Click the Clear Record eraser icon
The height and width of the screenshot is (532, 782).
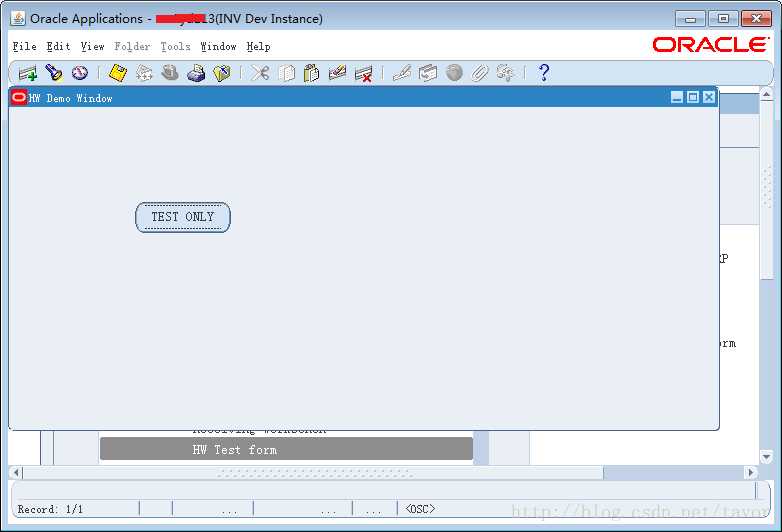click(x=338, y=73)
